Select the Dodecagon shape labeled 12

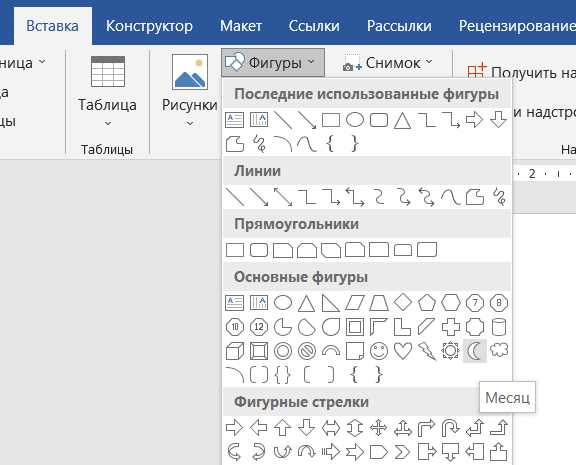pos(259,327)
